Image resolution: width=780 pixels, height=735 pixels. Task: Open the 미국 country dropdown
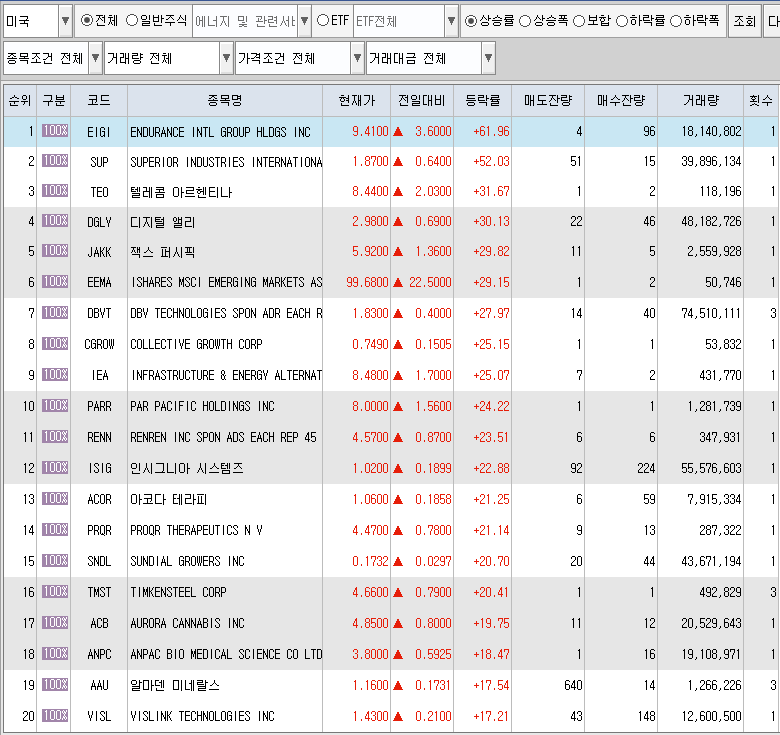65,21
